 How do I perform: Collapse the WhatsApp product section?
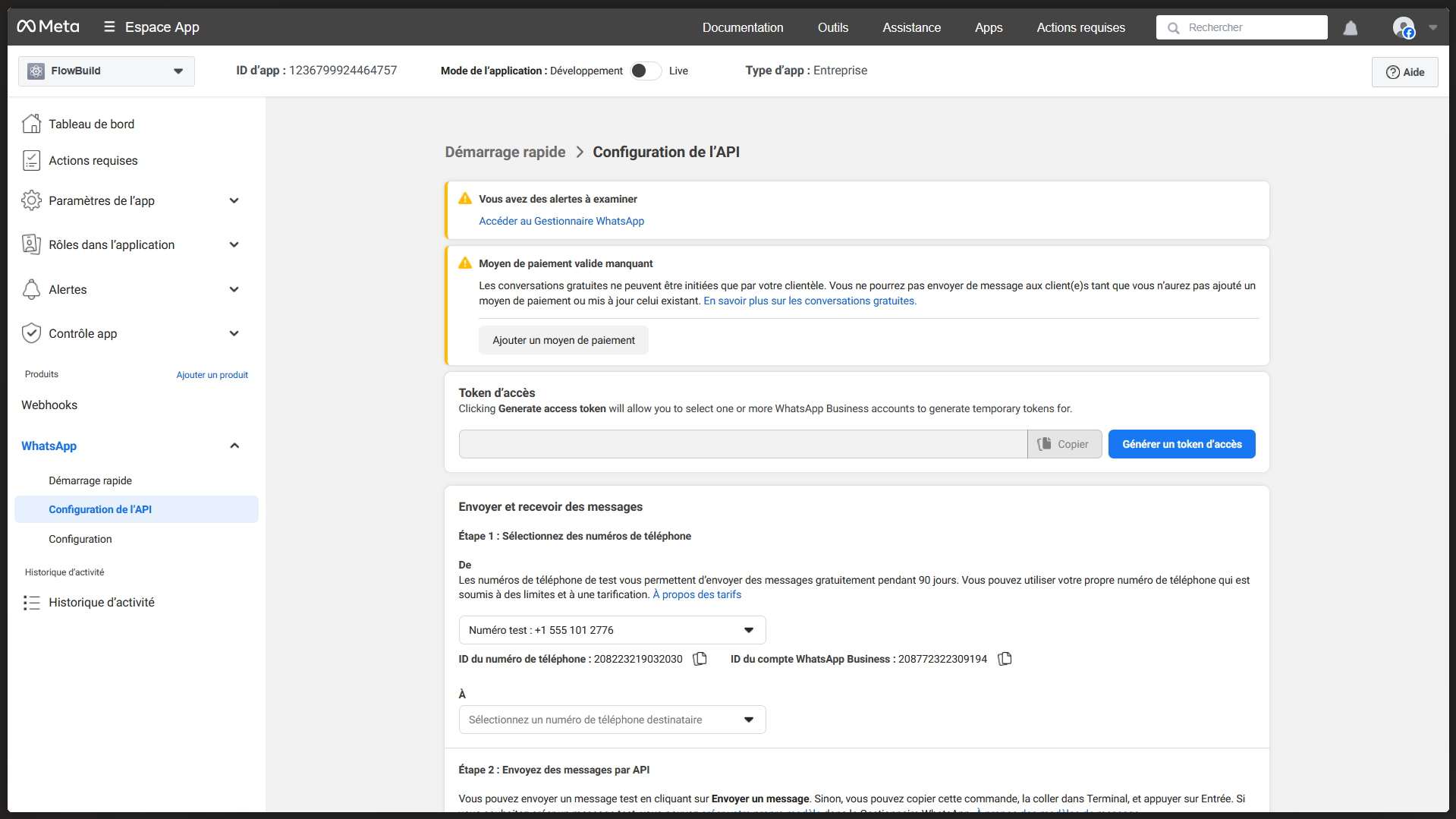234,446
